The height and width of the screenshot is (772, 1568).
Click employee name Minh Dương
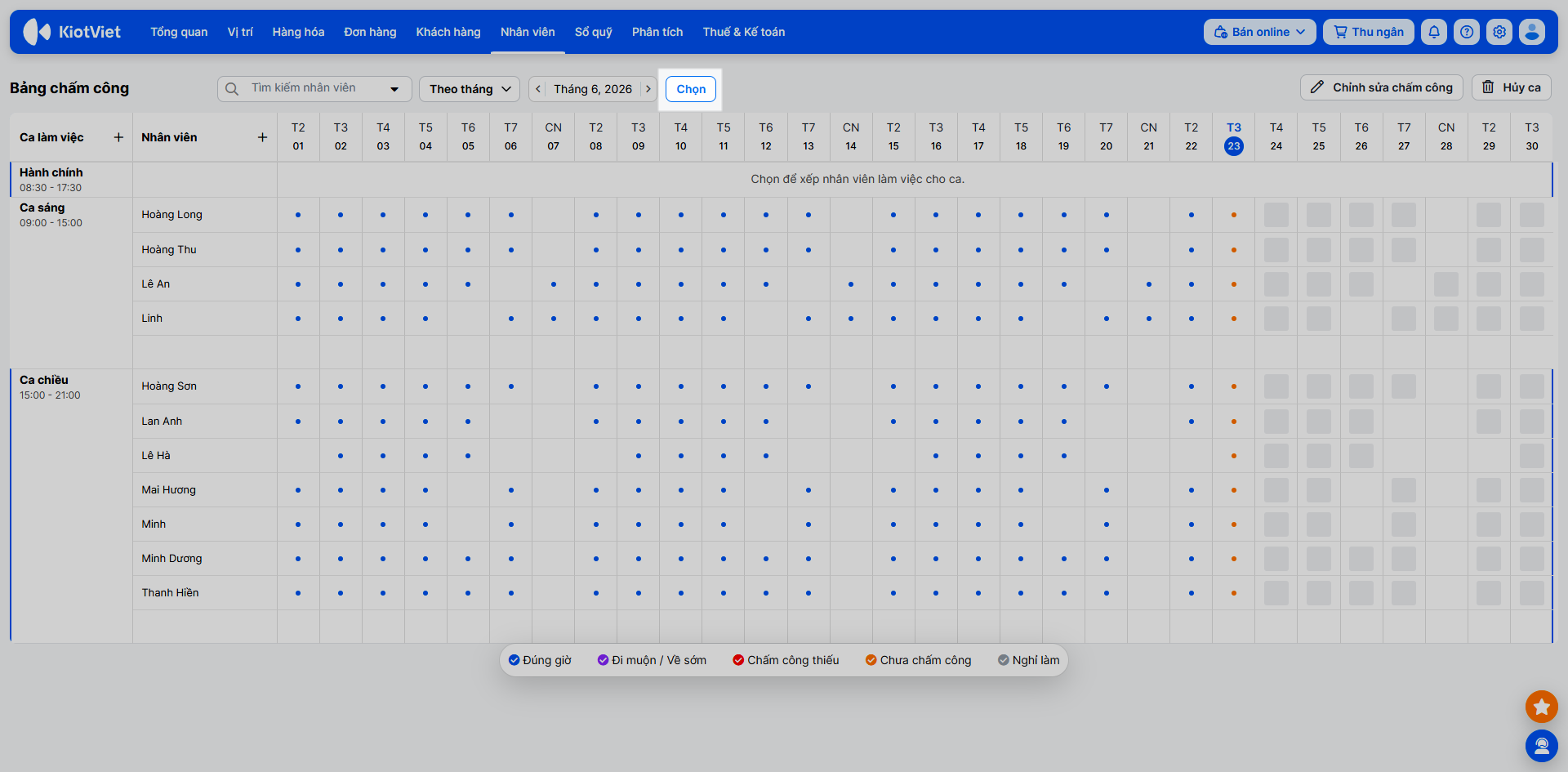[x=171, y=559]
